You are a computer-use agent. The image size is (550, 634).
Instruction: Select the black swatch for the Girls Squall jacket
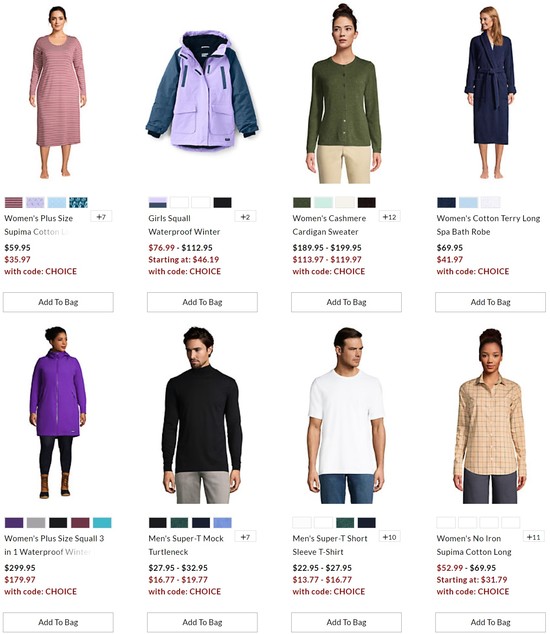click(222, 202)
